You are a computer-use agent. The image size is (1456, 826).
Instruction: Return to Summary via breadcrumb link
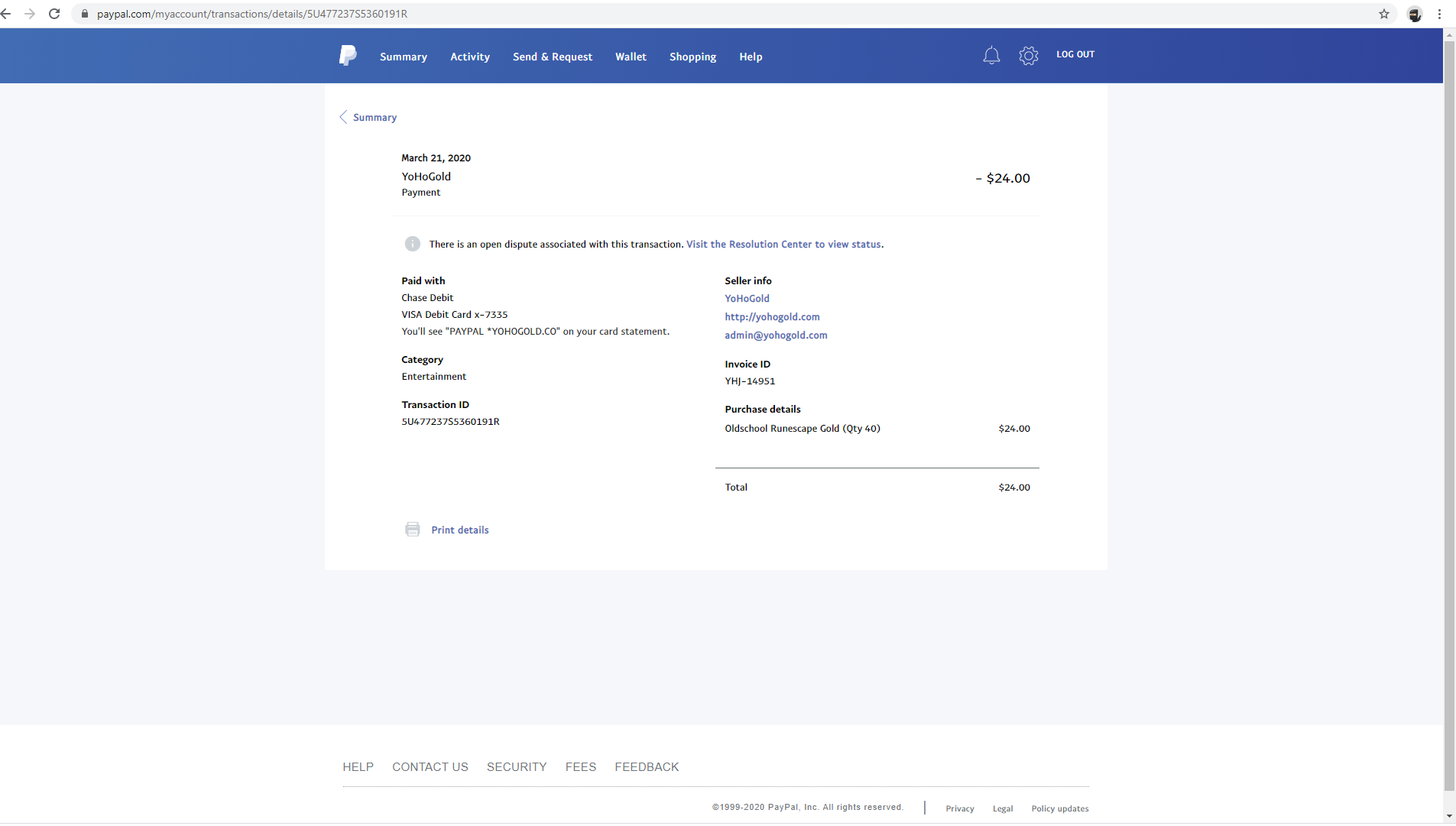(x=375, y=117)
